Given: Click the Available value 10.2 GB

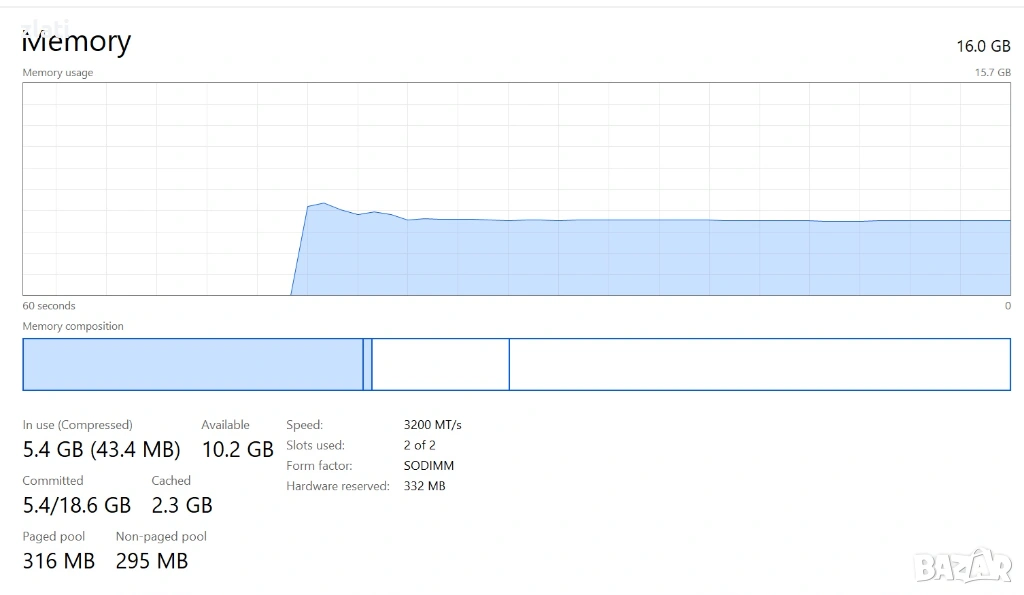Looking at the screenshot, I should pos(237,449).
